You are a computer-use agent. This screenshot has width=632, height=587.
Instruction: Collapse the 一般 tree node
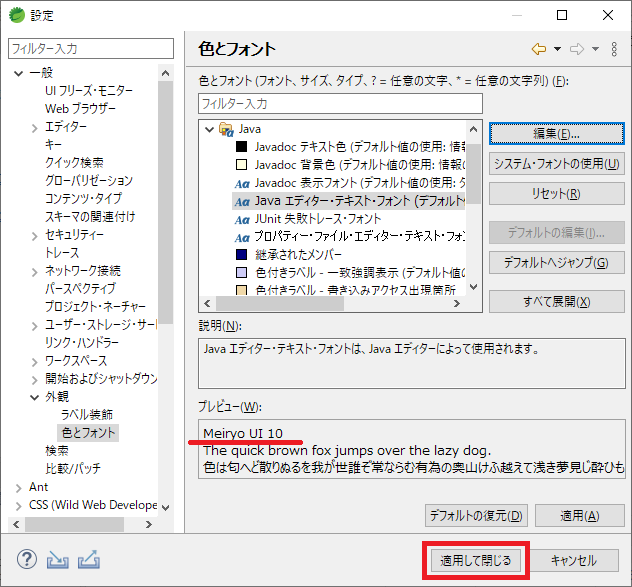pyautogui.click(x=19, y=73)
